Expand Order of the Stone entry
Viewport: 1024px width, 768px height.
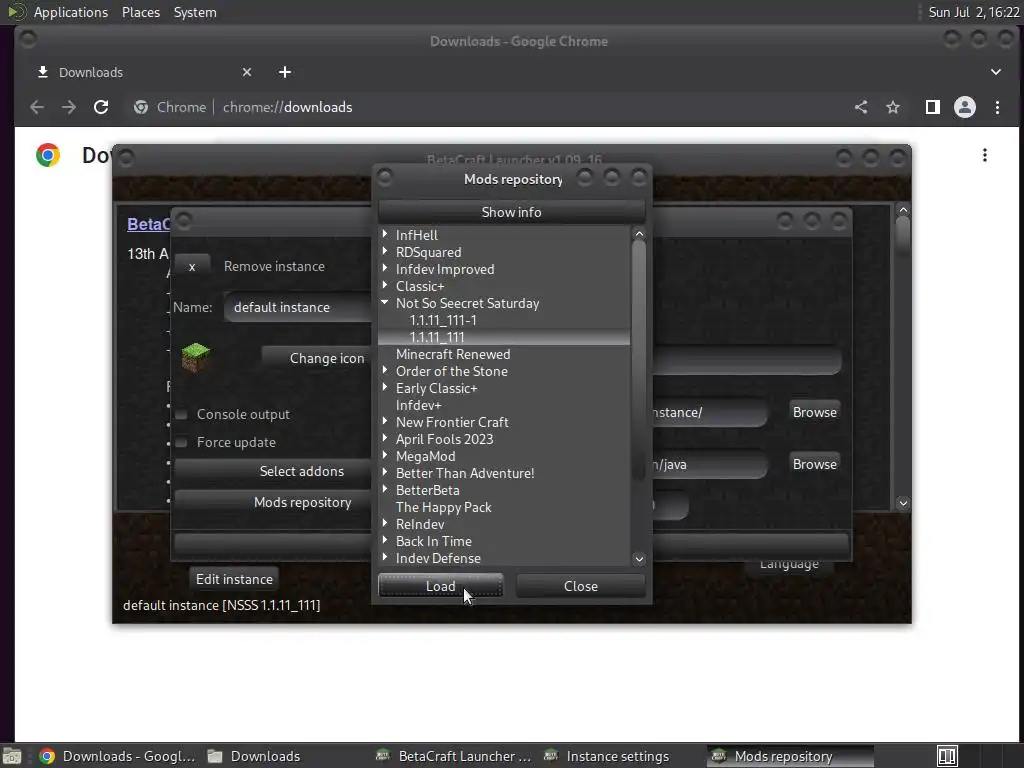[385, 370]
